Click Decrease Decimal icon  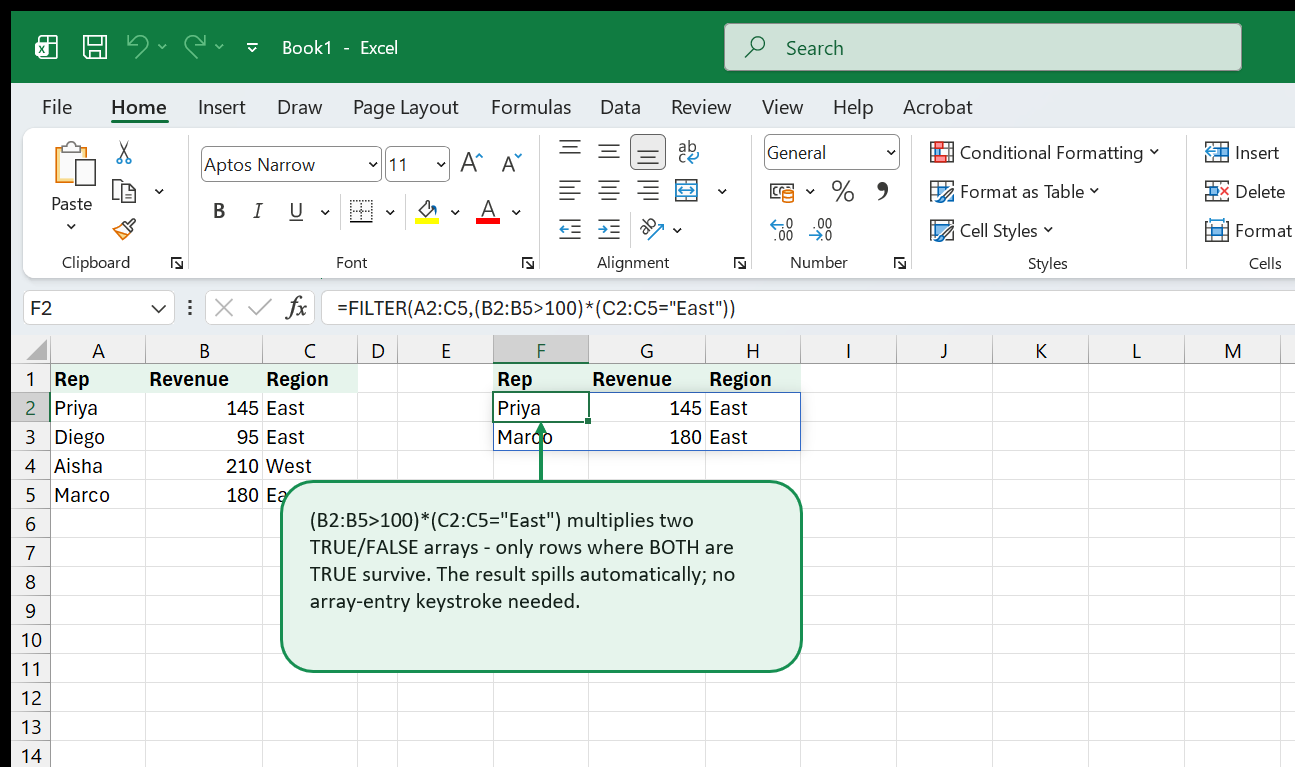[821, 230]
